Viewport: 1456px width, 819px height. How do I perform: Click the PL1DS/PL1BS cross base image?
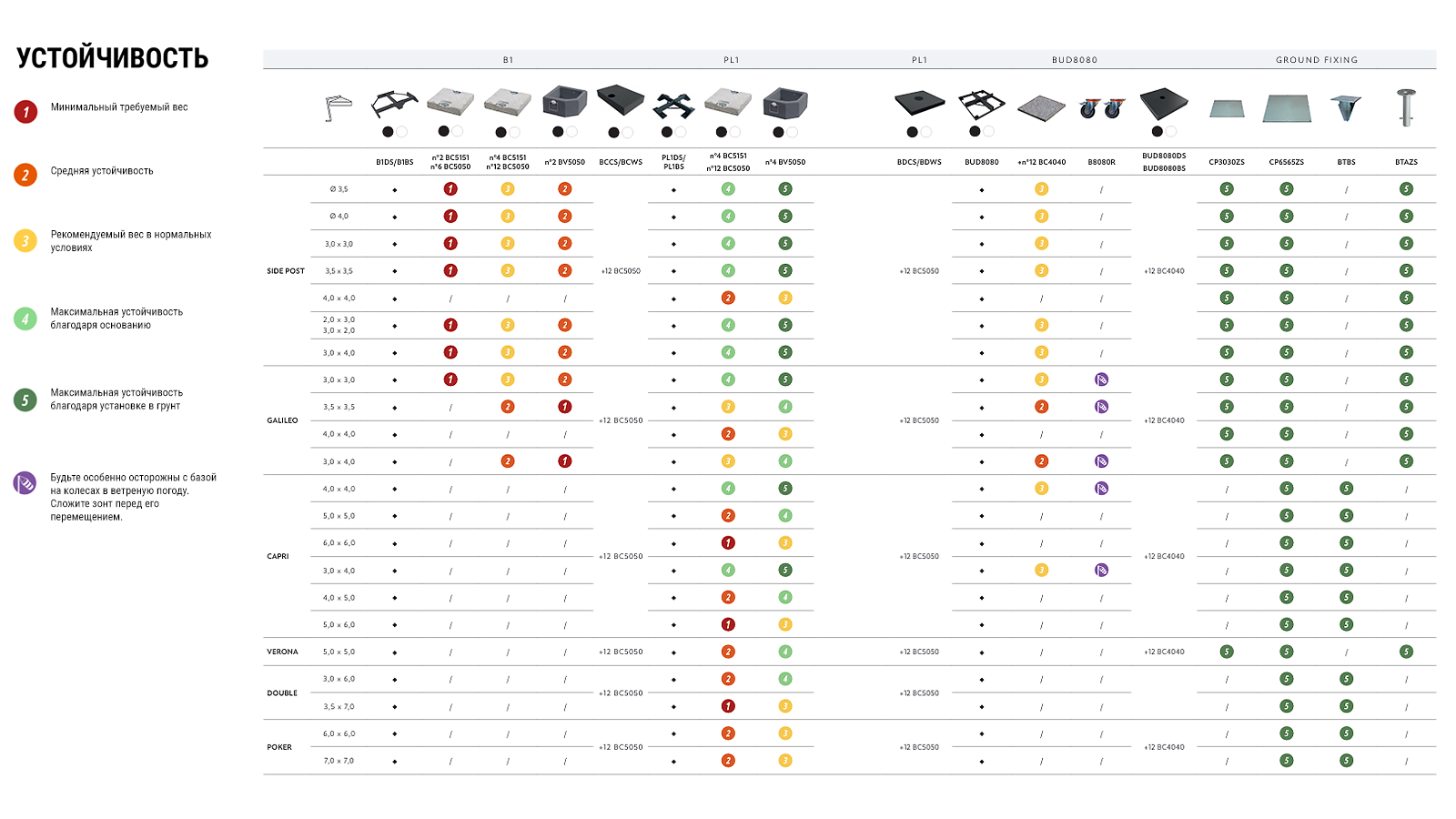(674, 106)
